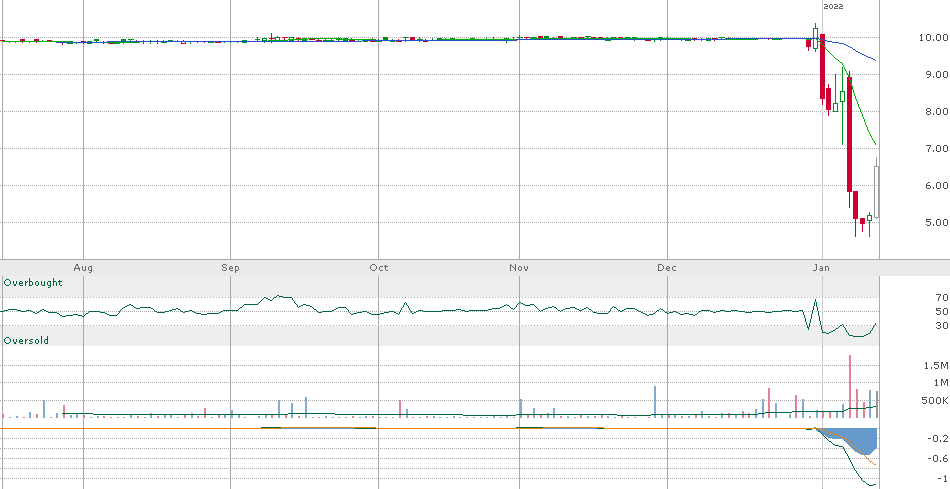The image size is (950, 489).
Task: Select the 10.00 price axis label
Action: [x=933, y=38]
